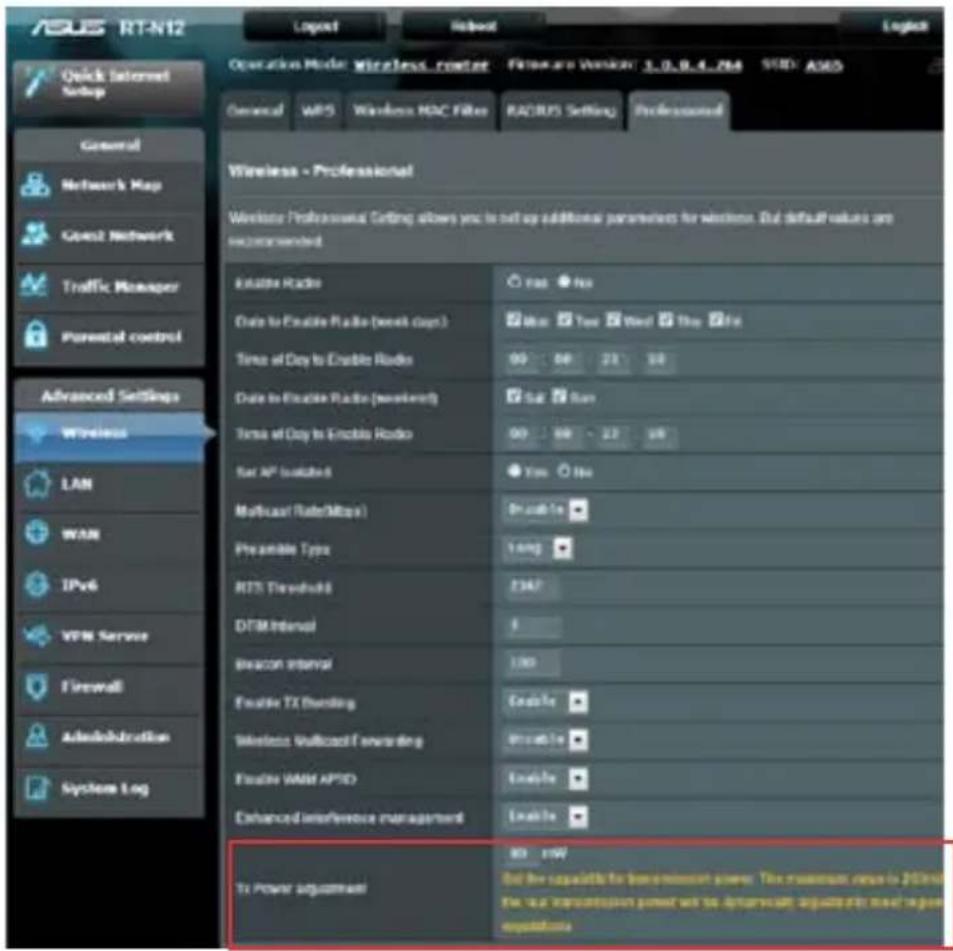Open the Firmware Version link
The image size is (953, 951).
[x=693, y=65]
